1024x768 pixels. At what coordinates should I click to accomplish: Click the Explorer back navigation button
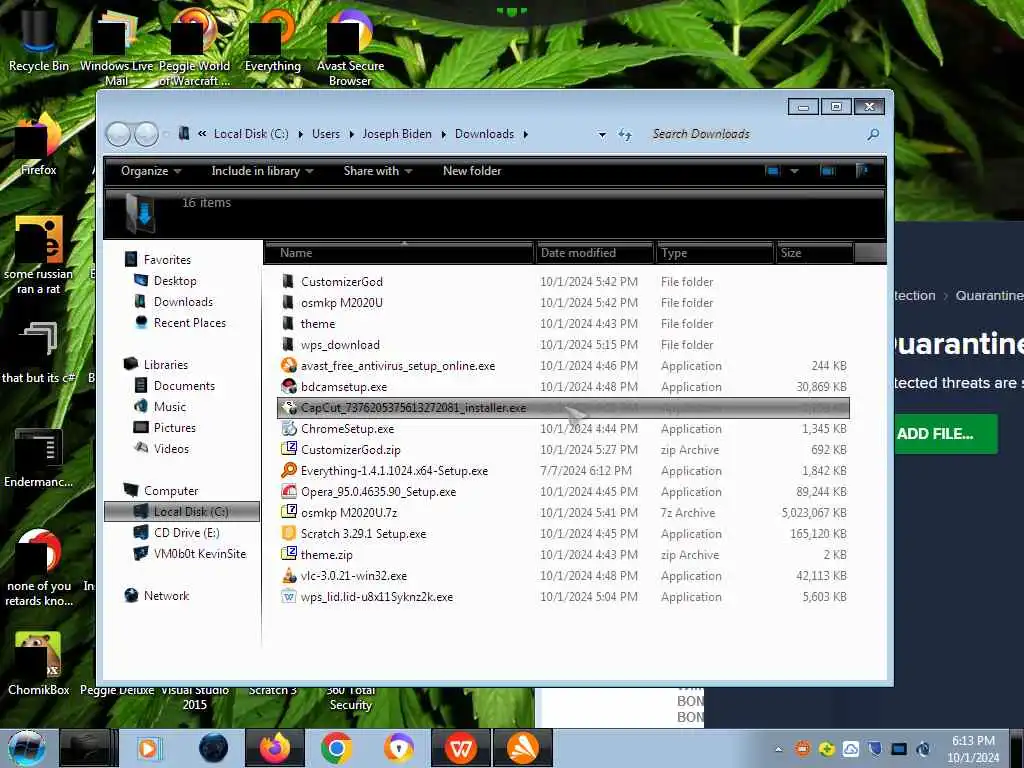click(118, 135)
